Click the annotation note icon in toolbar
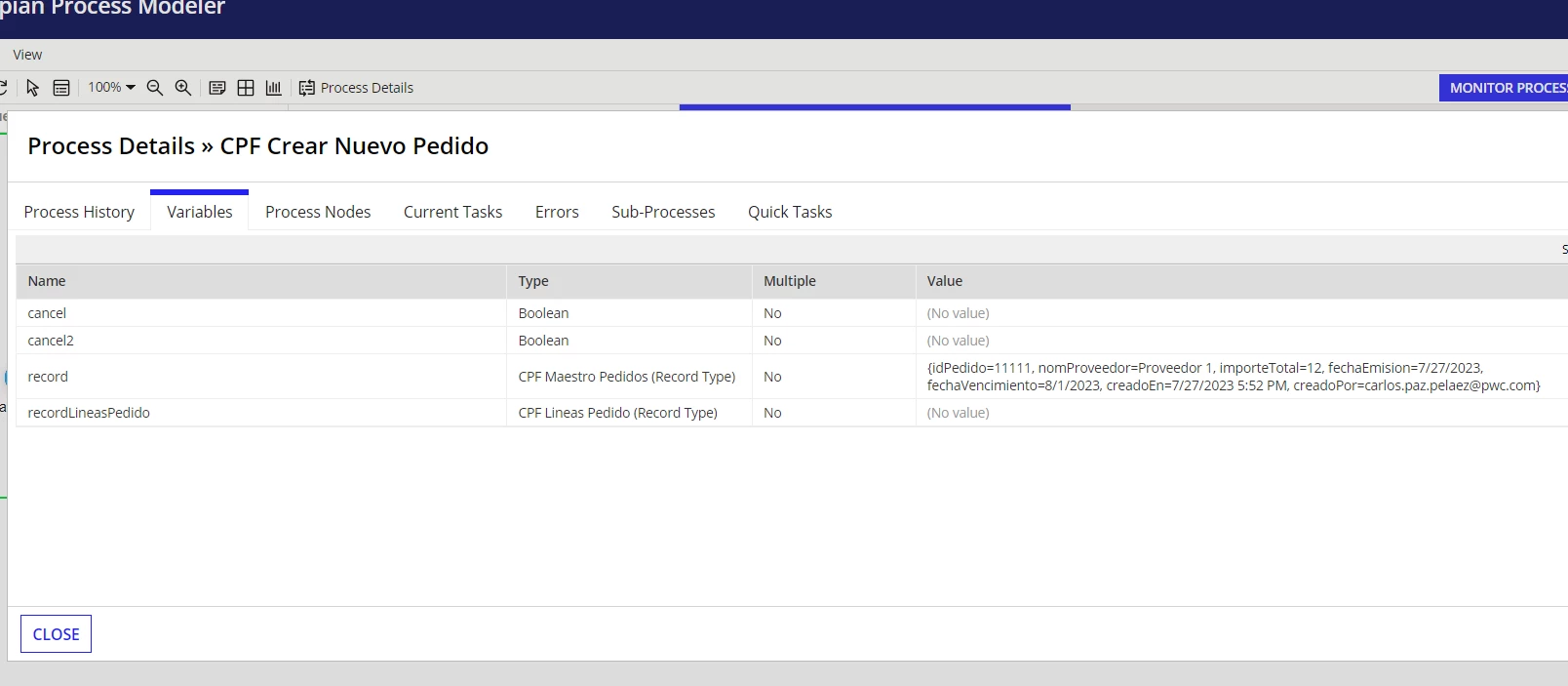This screenshot has height=686, width=1568. pyautogui.click(x=217, y=88)
